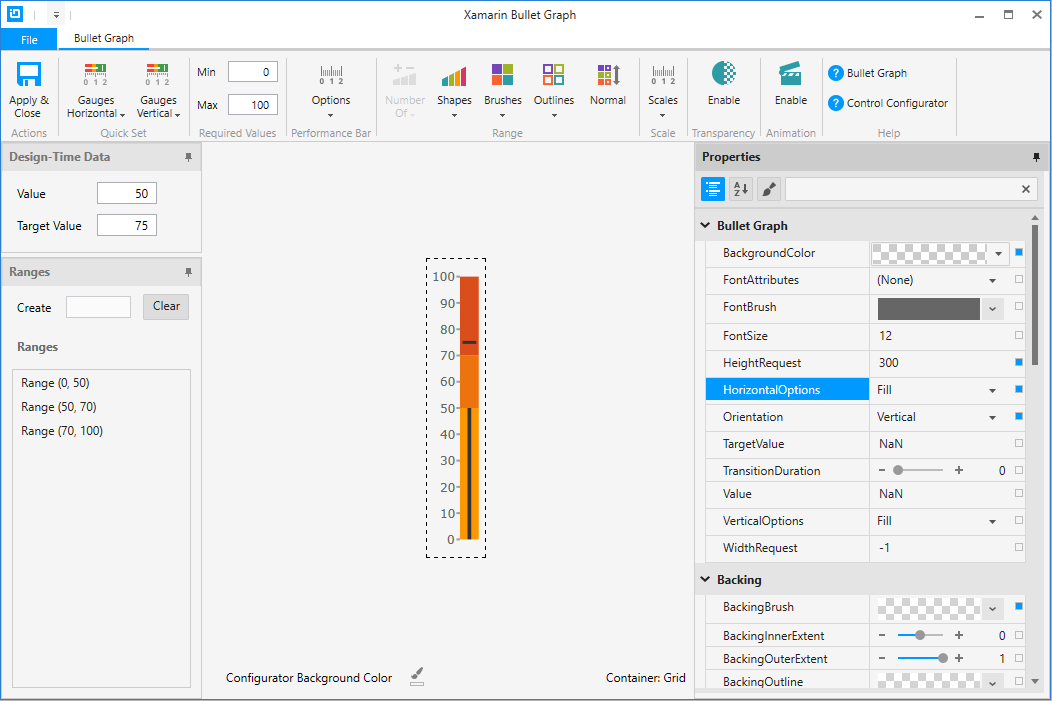The image size is (1052, 701).
Task: Collapse the Bullet Graph property group
Action: tap(705, 225)
